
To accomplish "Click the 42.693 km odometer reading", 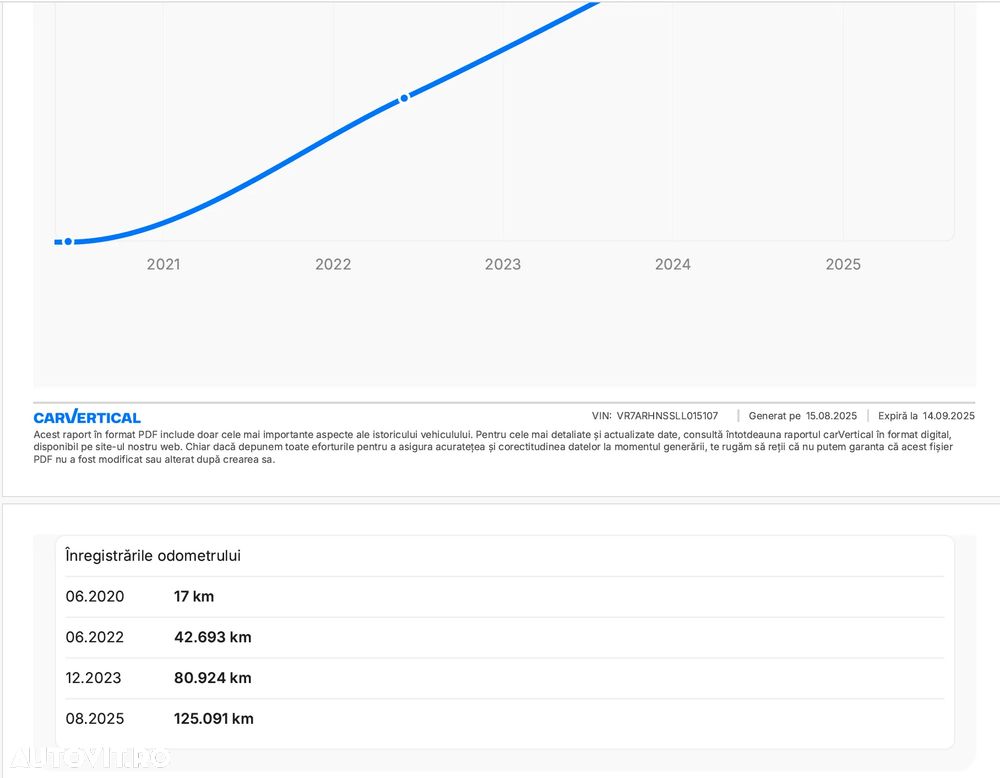I will 213,637.
